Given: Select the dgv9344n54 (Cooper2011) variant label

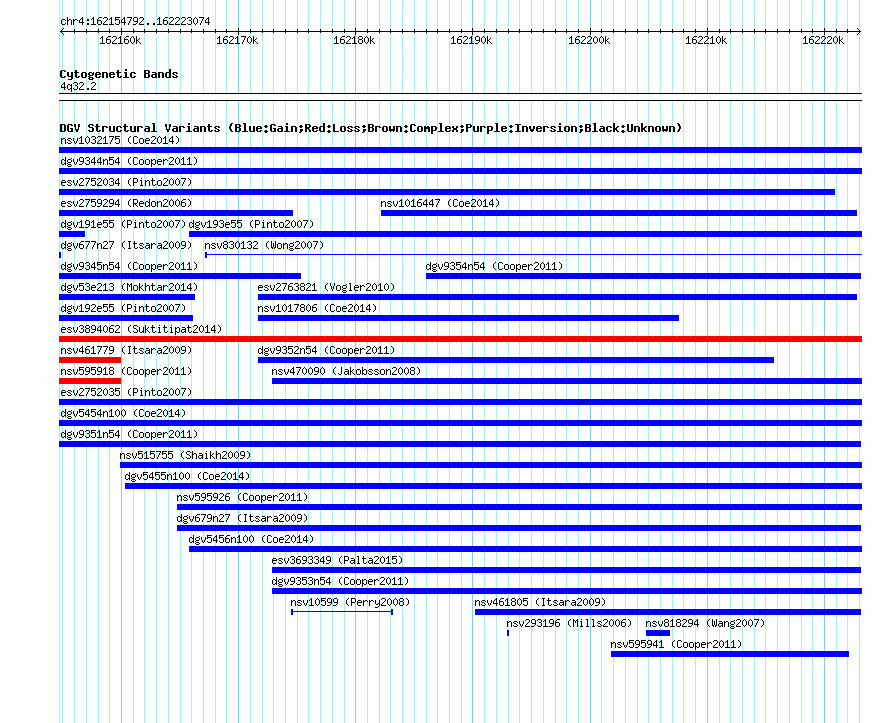Looking at the screenshot, I should pos(129,161).
